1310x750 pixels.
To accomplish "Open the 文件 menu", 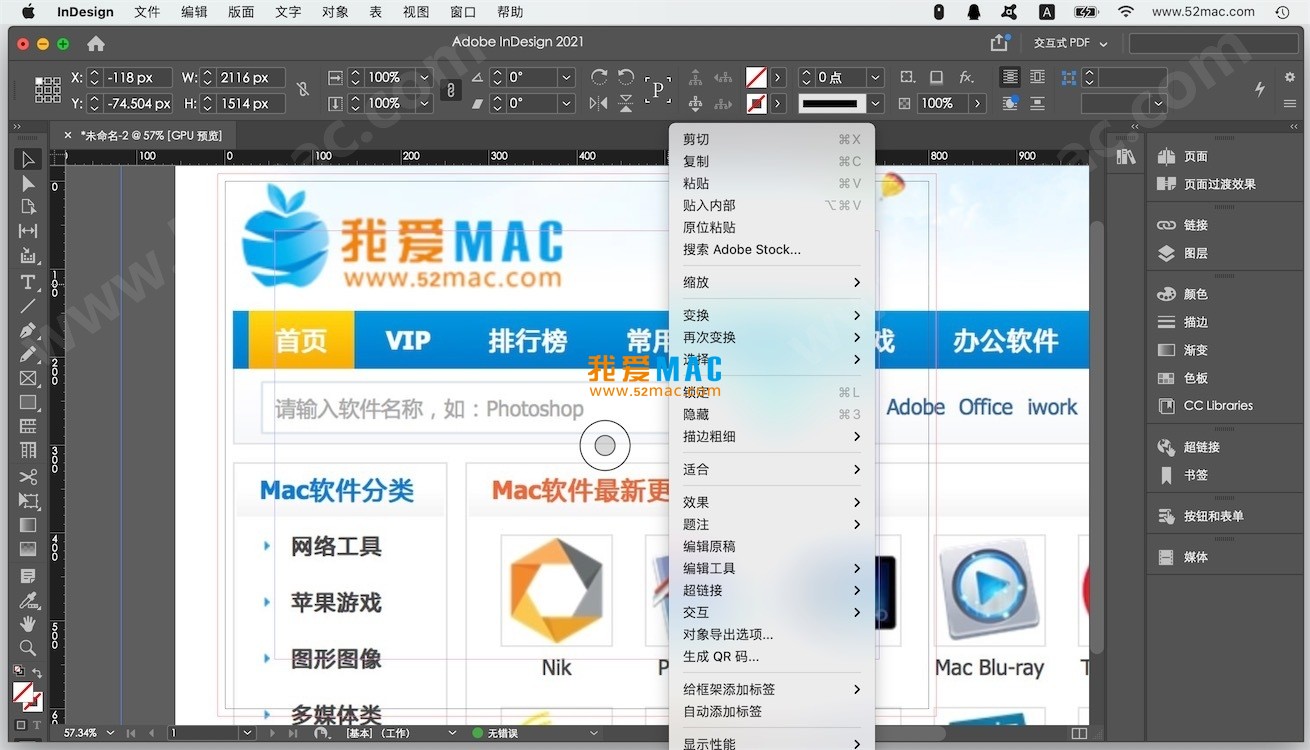I will tap(147, 12).
